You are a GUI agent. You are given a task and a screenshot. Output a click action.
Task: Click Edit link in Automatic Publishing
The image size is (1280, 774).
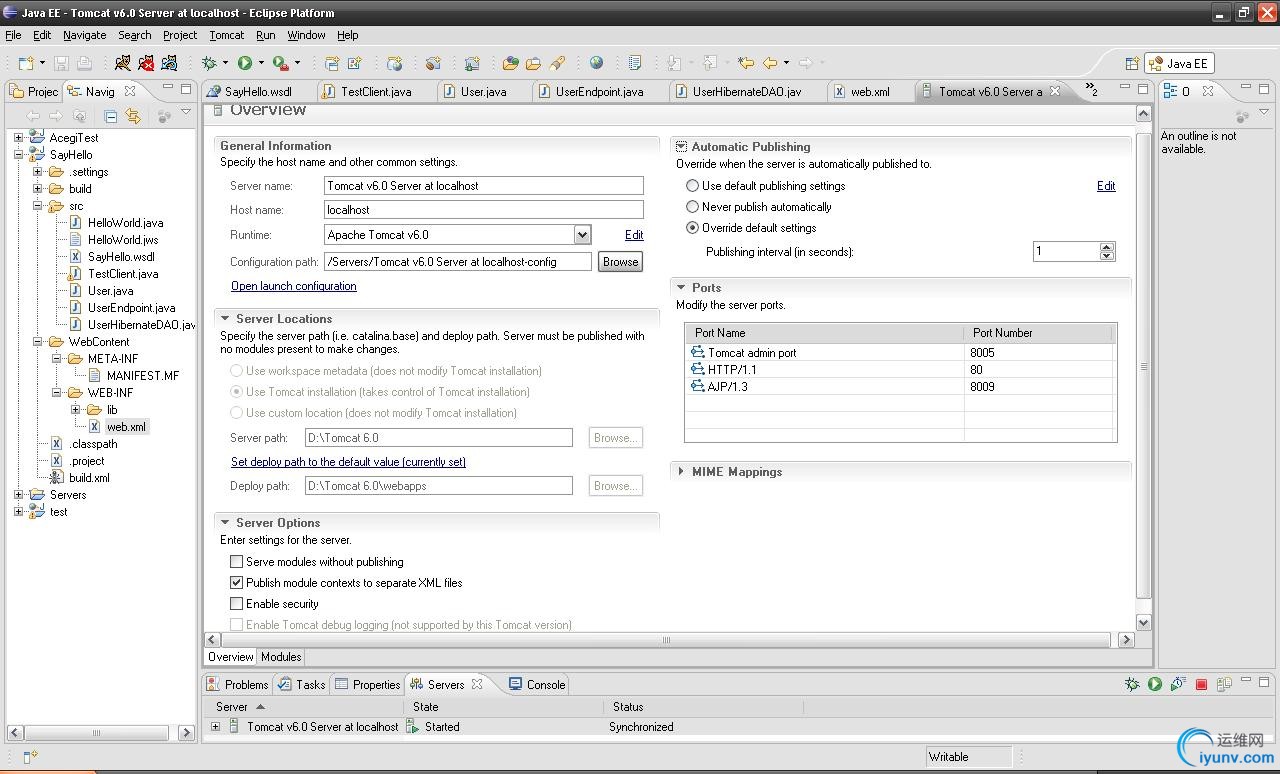[x=1106, y=186]
